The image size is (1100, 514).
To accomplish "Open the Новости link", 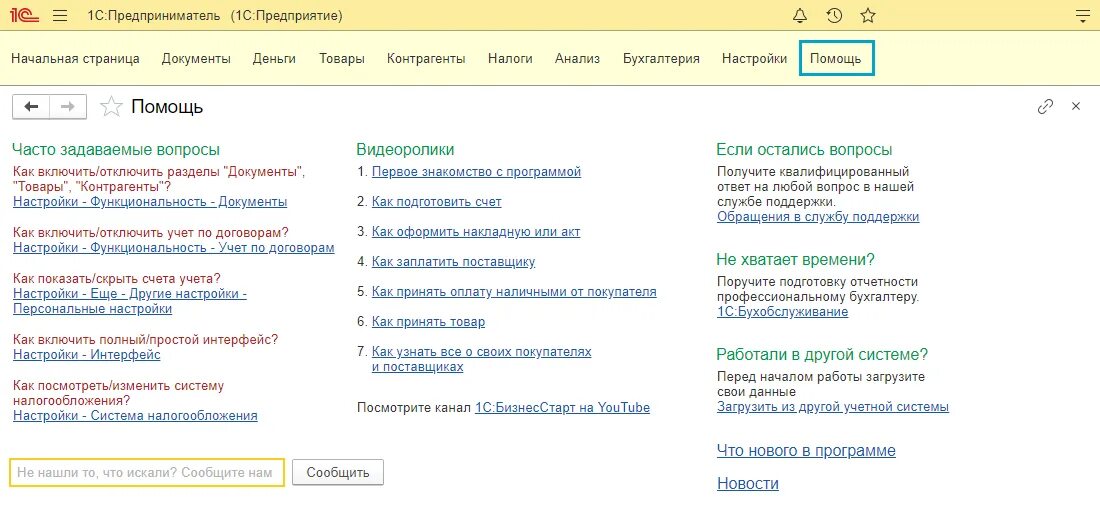I will pos(748,484).
